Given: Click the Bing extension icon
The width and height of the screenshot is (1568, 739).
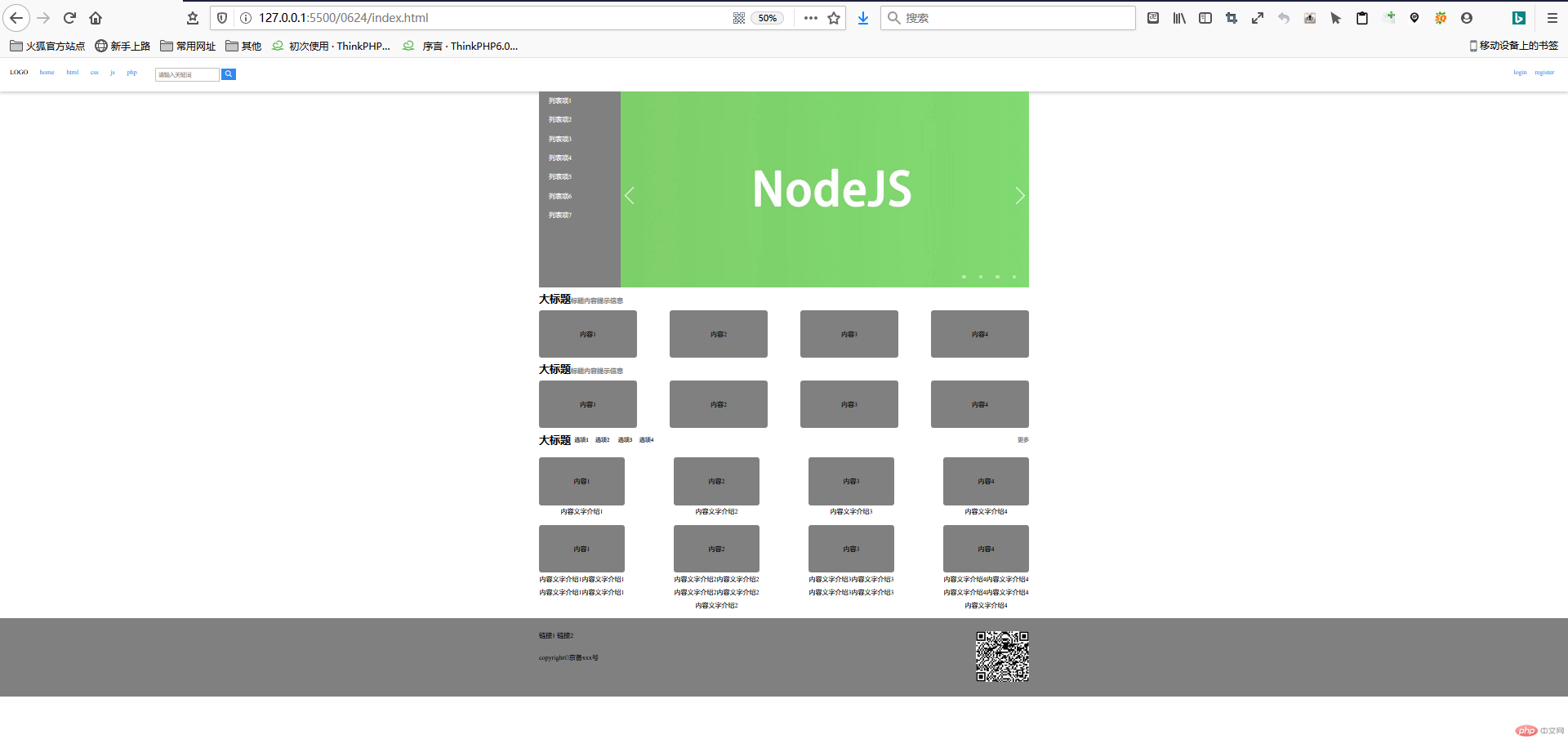Looking at the screenshot, I should [1519, 18].
